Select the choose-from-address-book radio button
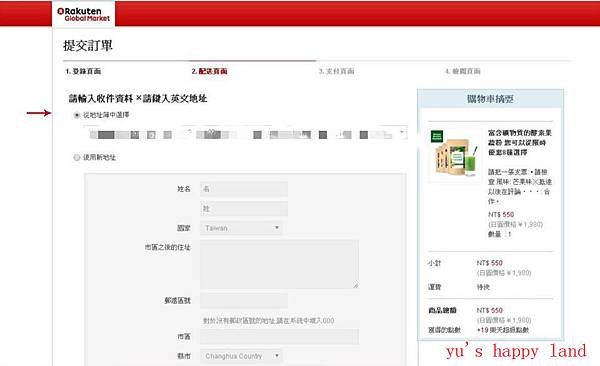 [x=77, y=115]
